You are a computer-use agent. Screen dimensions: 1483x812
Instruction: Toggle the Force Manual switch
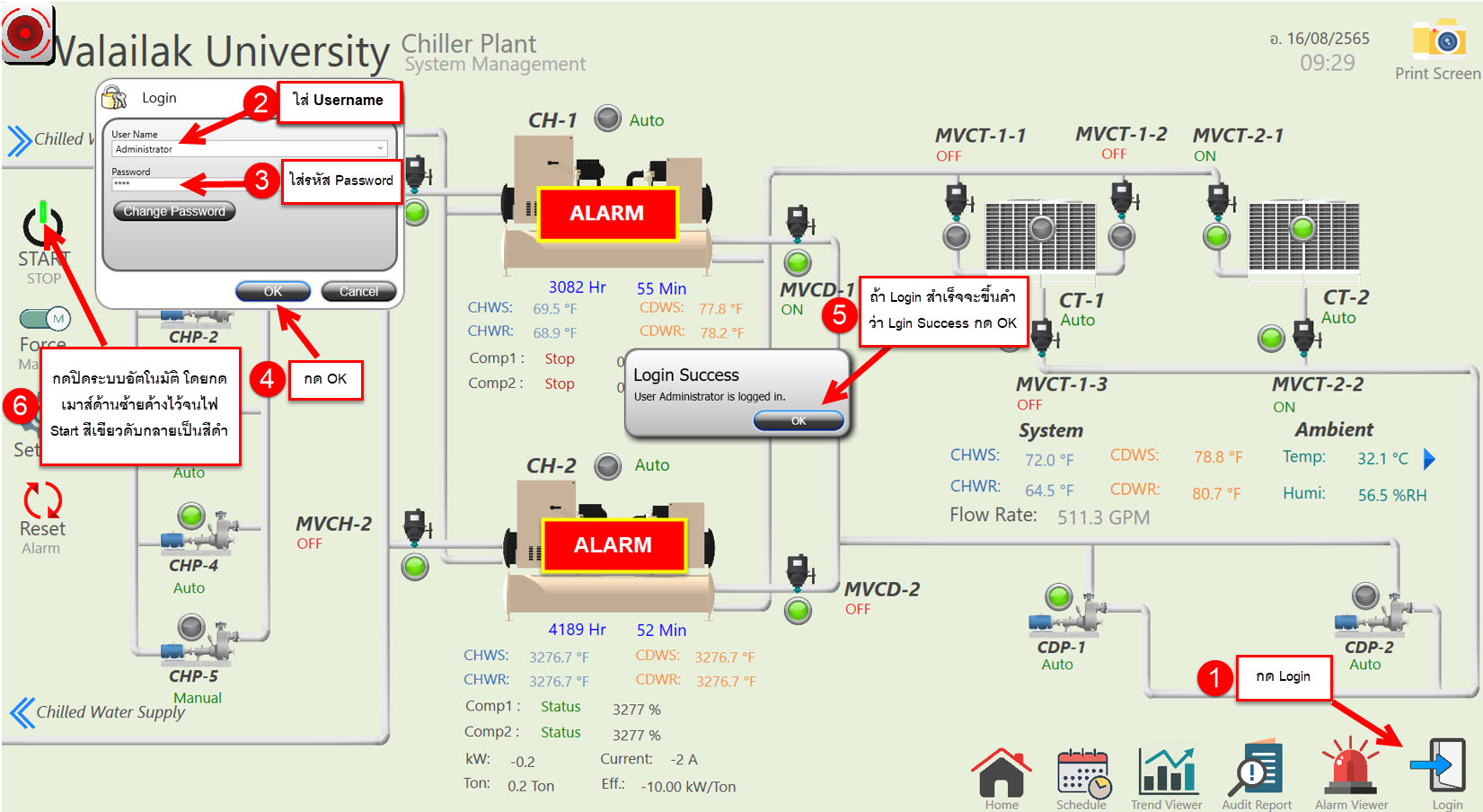coord(45,319)
